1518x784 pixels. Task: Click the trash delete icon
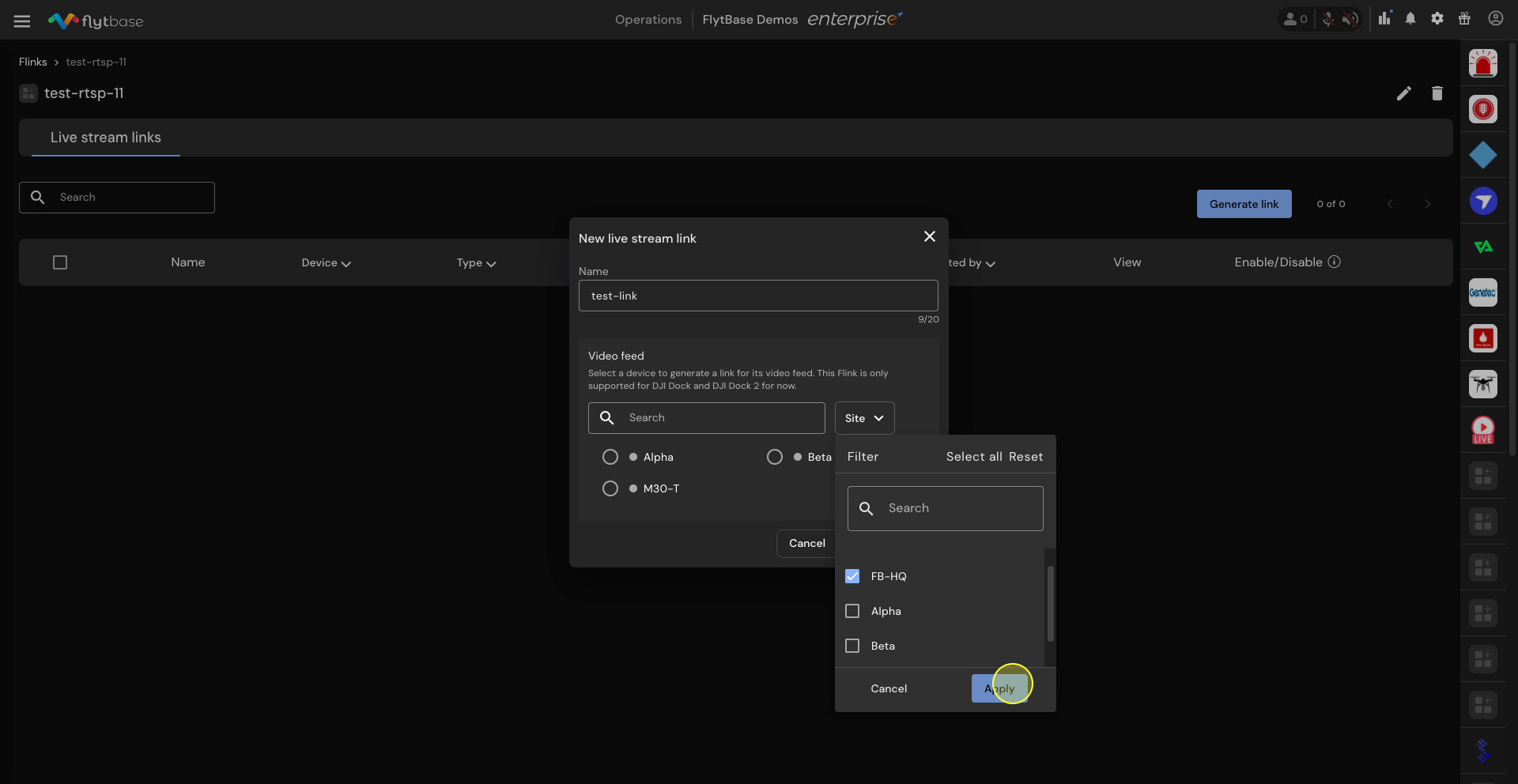coord(1437,94)
